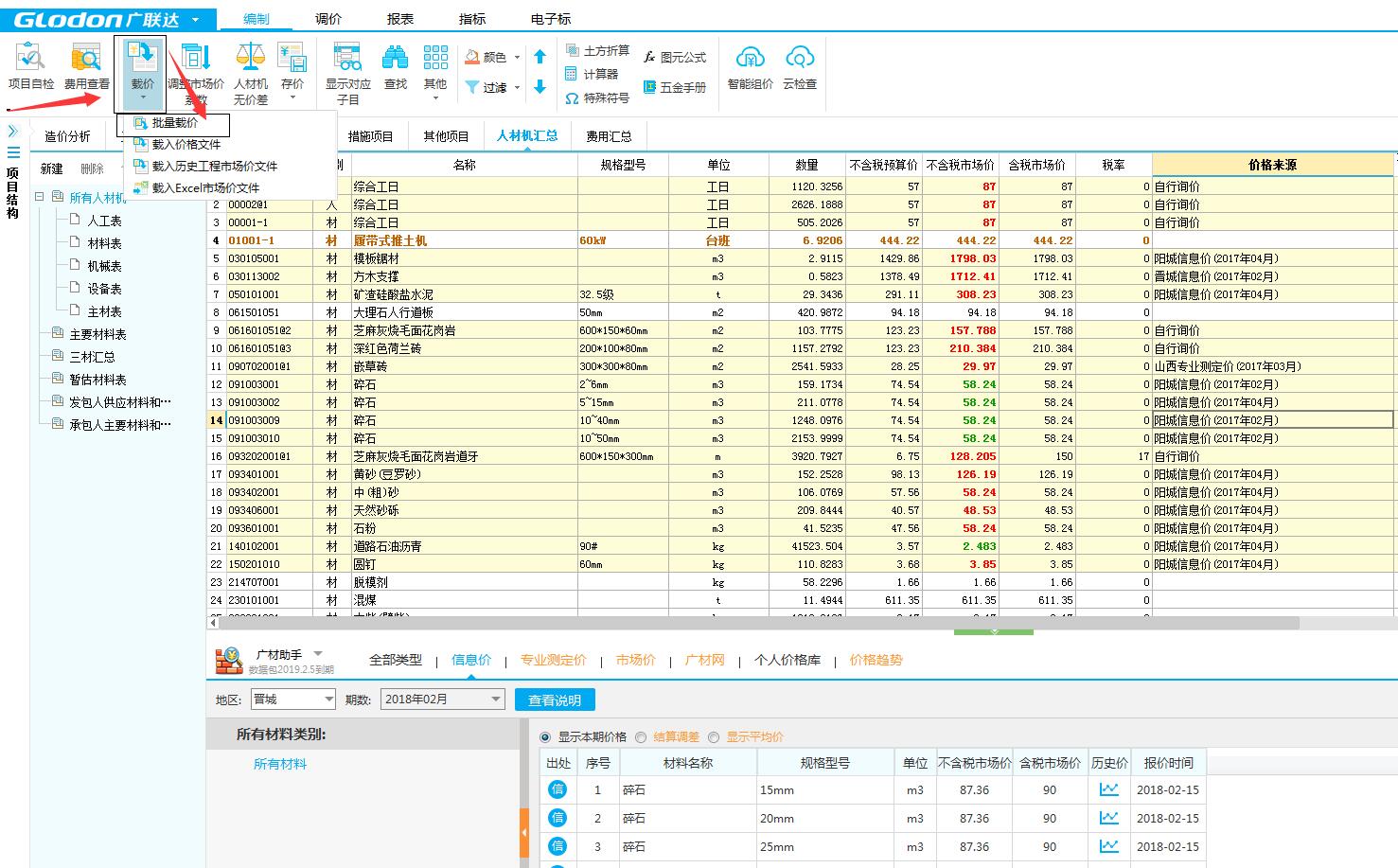
Task: Switch to the 报表 ribbon tab
Action: point(400,19)
